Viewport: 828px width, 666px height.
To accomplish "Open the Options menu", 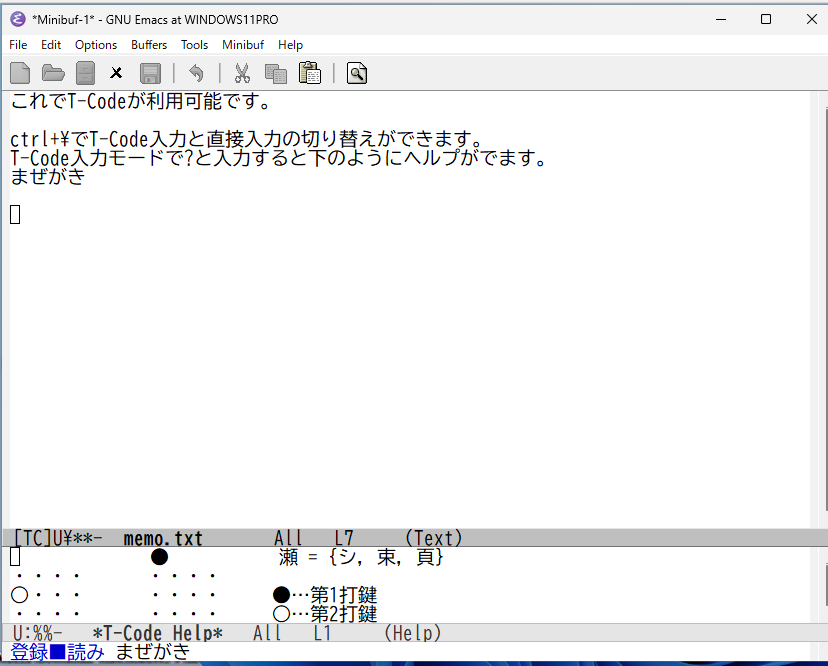I will (96, 45).
